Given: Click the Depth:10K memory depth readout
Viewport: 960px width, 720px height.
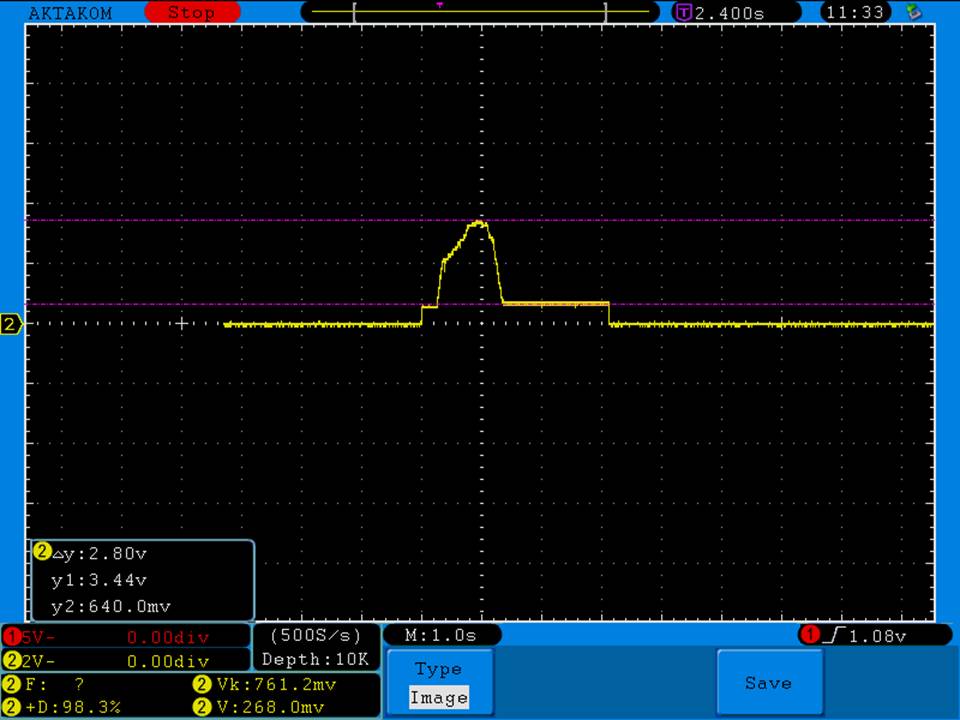Looking at the screenshot, I should tap(316, 660).
